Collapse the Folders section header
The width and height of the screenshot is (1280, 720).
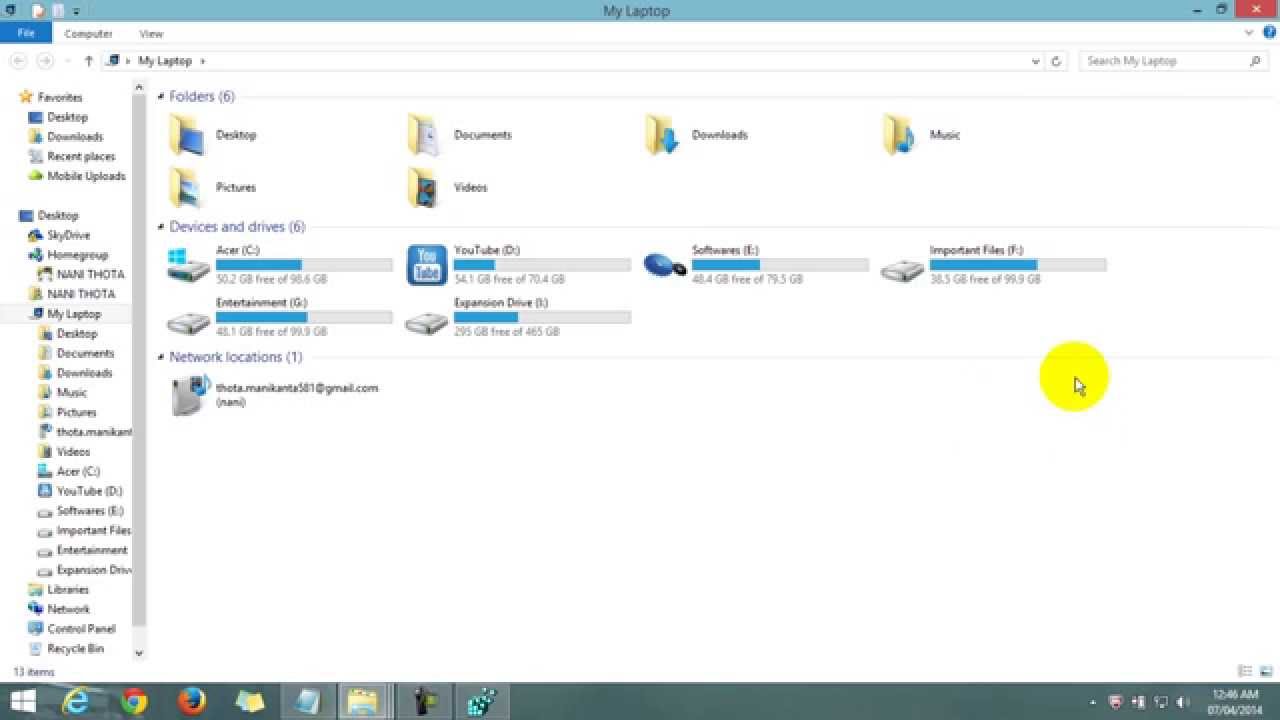coord(160,96)
